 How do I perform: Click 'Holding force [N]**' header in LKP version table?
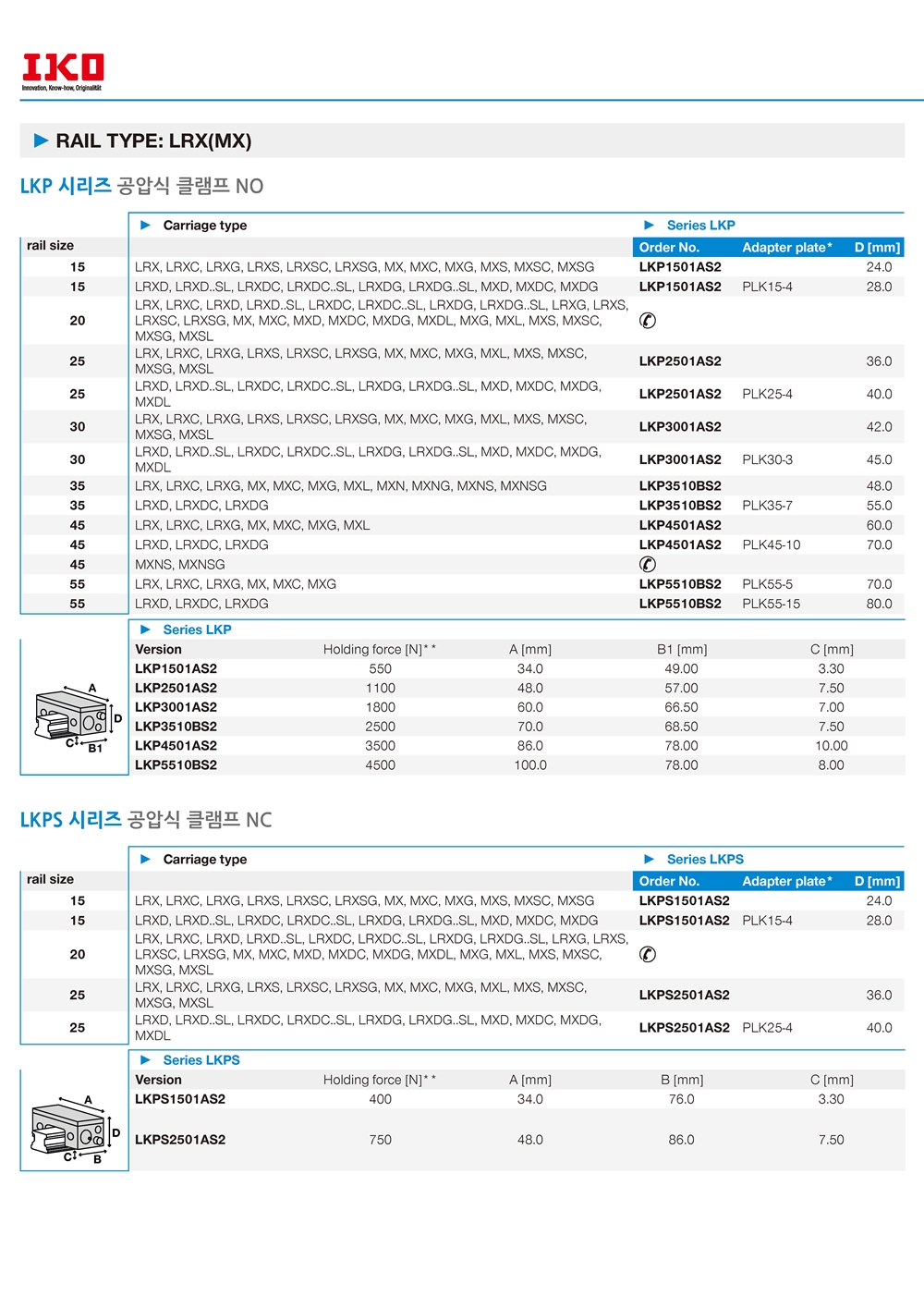(380, 649)
